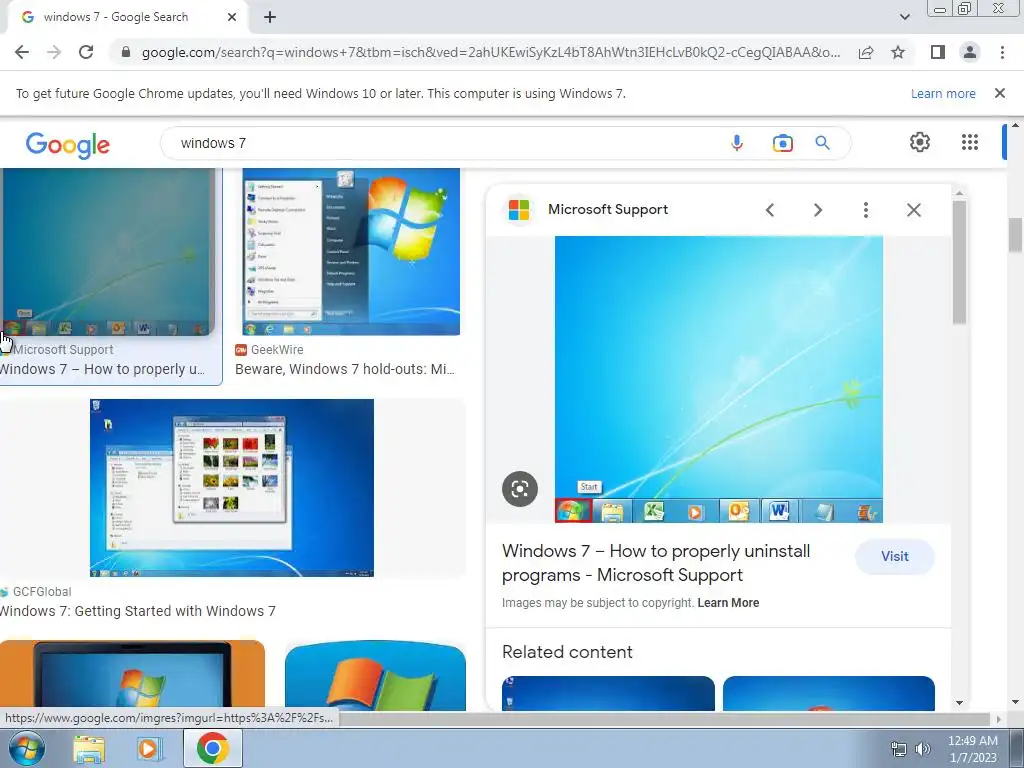Click the main page vertical scrollbar thumb
Image resolution: width=1024 pixels, height=768 pixels.
(x=1015, y=235)
